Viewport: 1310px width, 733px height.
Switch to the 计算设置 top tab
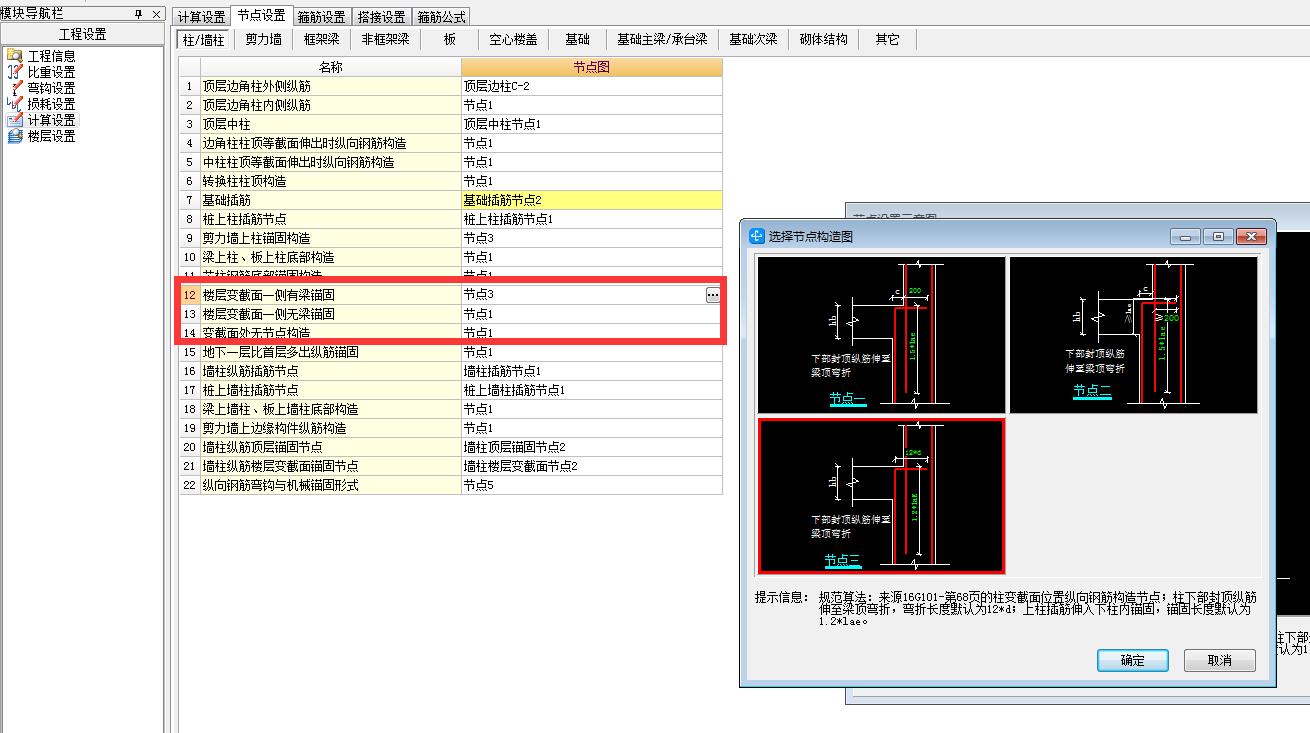(x=201, y=17)
